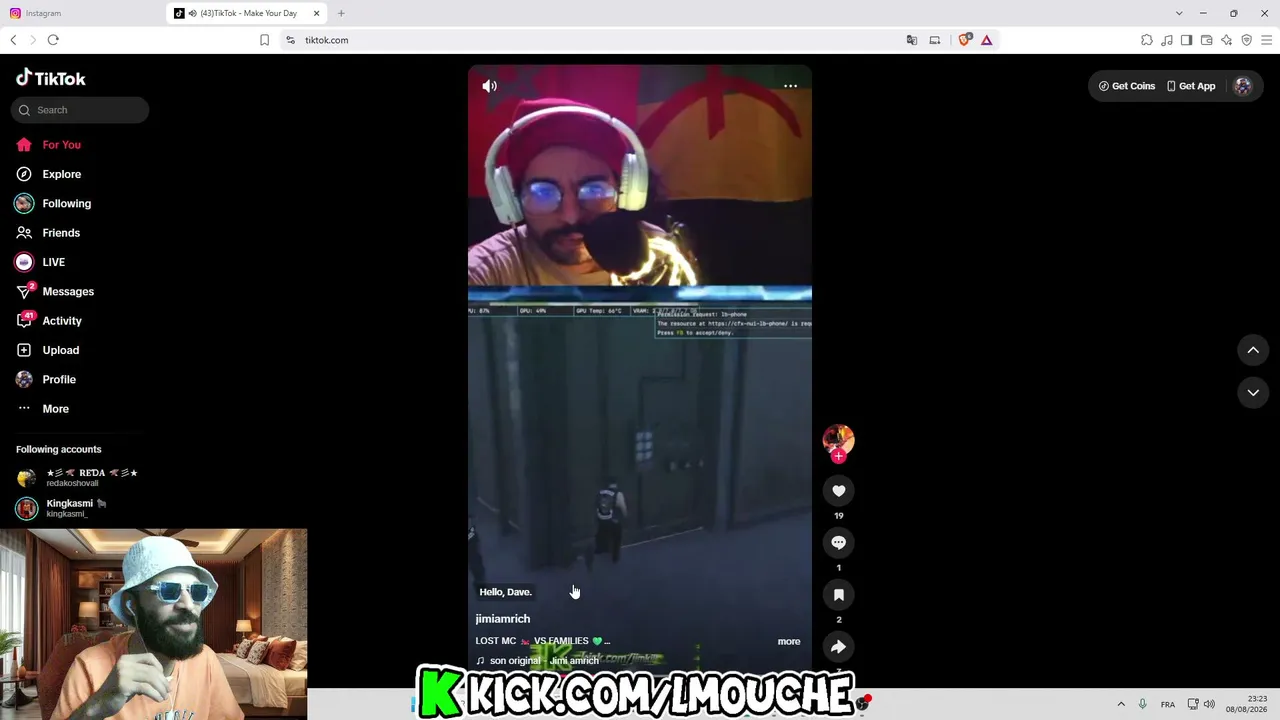Mute the video with the speaker icon
This screenshot has height=720, width=1280.
click(x=489, y=86)
